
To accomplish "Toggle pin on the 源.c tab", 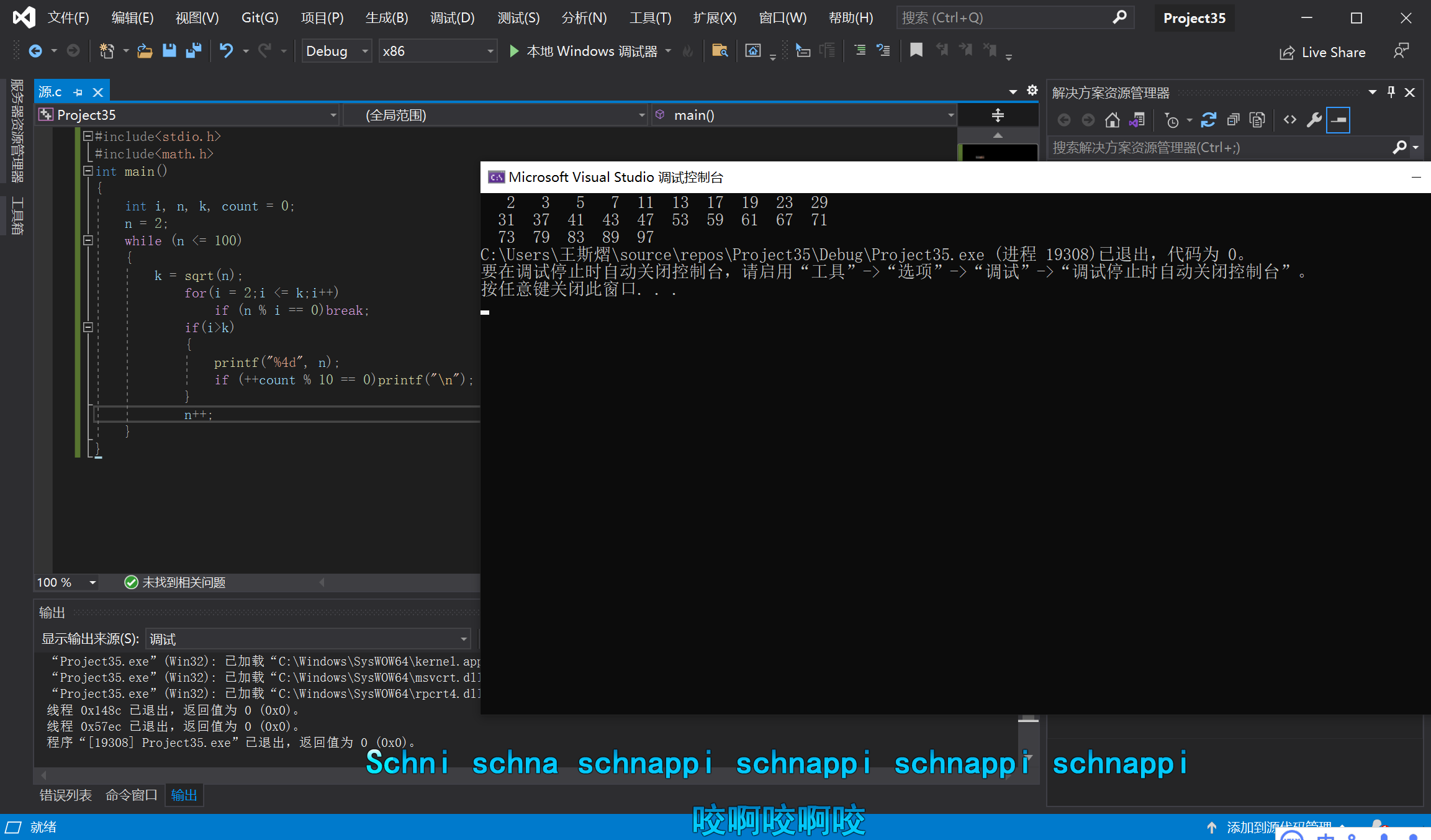I will 78,93.
